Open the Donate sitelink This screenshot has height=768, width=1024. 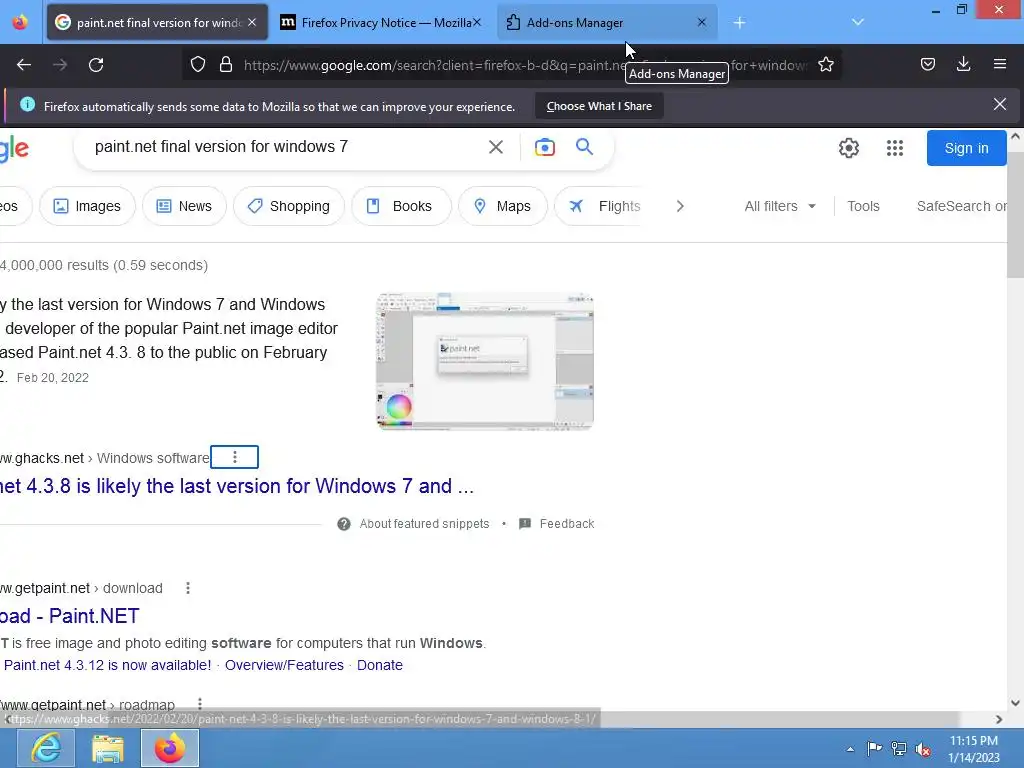pyautogui.click(x=379, y=665)
